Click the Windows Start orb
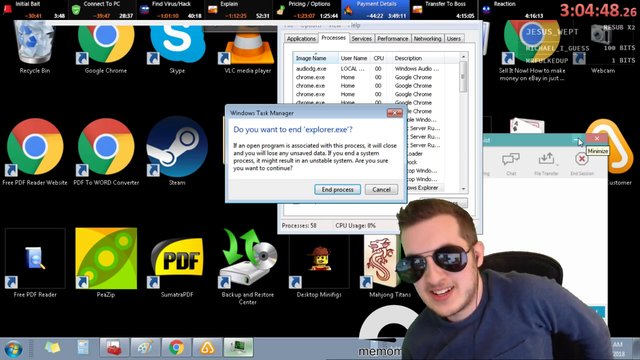 [13, 349]
